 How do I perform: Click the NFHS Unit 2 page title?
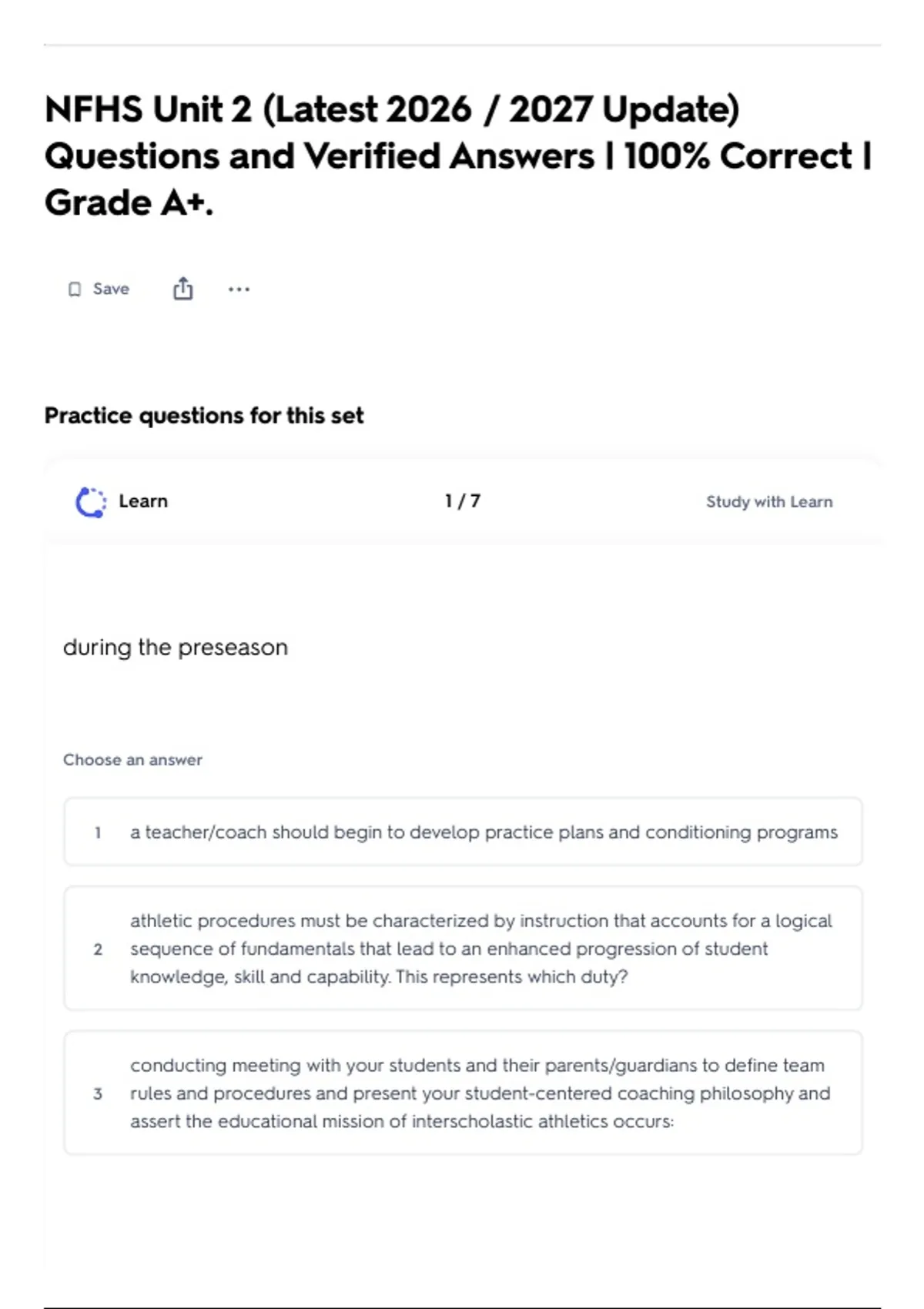(458, 156)
